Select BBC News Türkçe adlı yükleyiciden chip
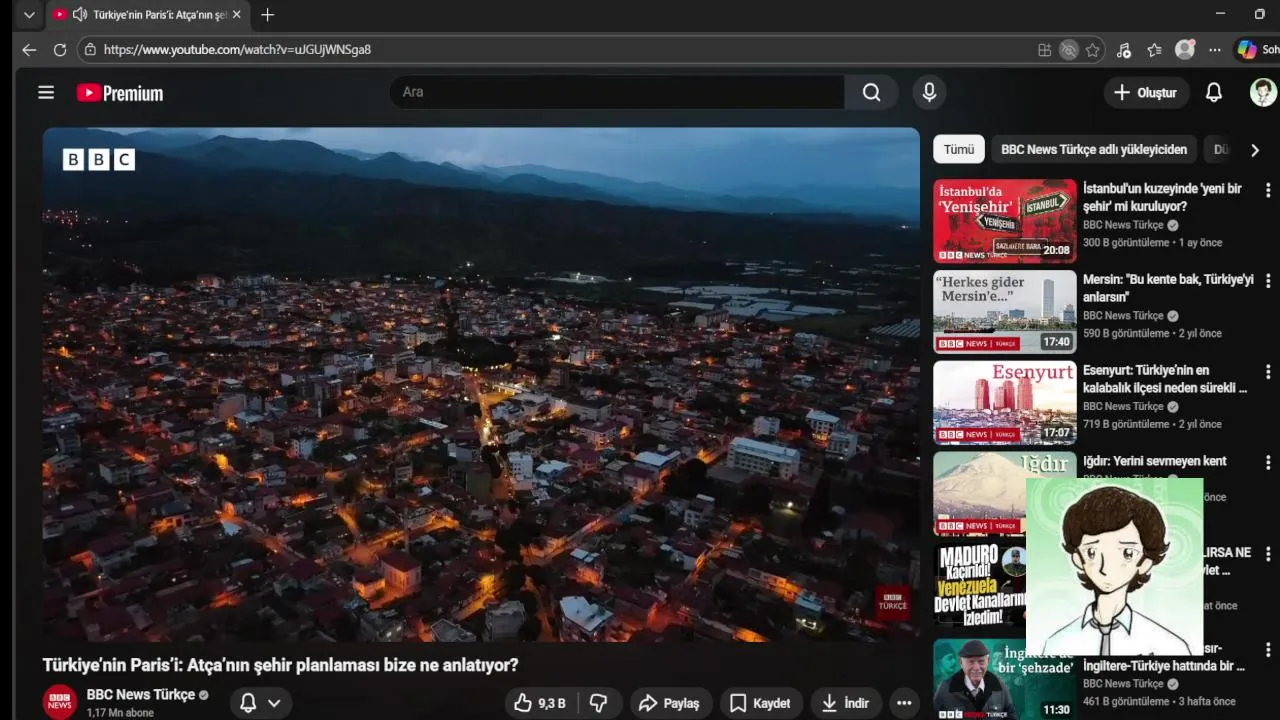1280x720 pixels. point(1094,149)
